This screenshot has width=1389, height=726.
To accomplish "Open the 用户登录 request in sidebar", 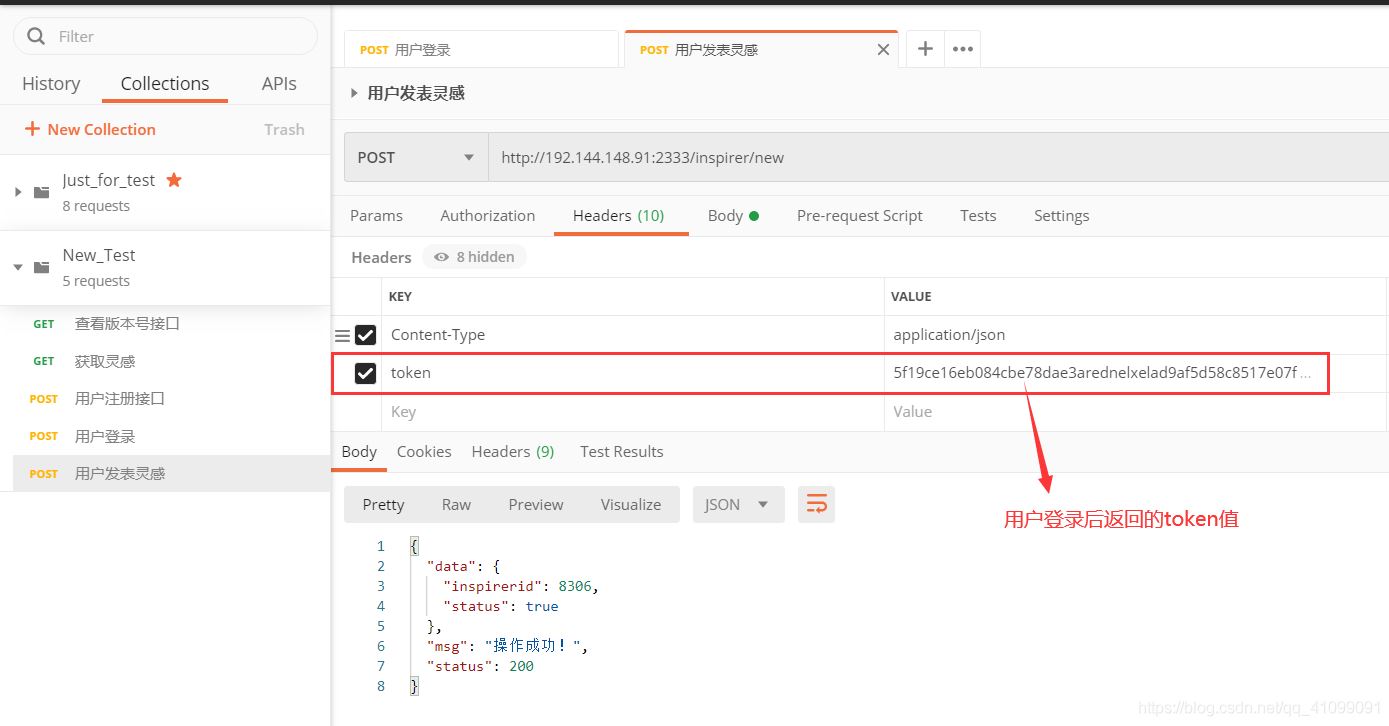I will coord(171,436).
